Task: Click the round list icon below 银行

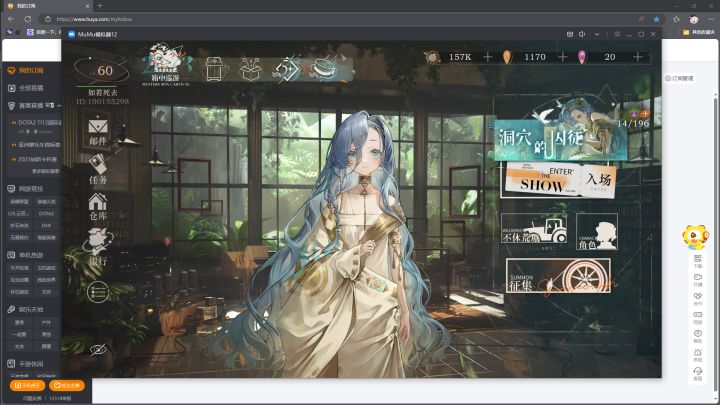Action: click(98, 291)
